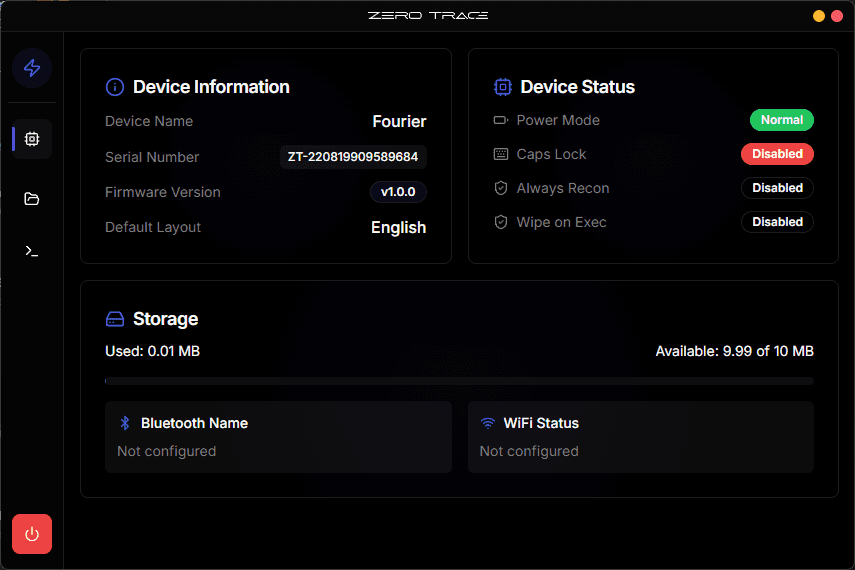
Task: Click the Device Status chip icon
Action: point(503,87)
